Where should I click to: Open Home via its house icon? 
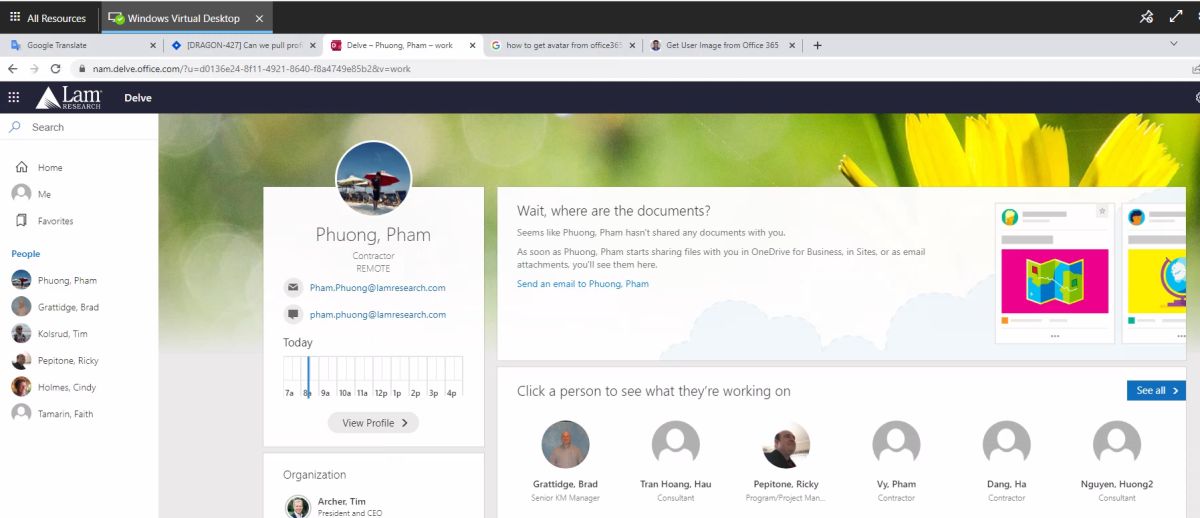point(21,167)
